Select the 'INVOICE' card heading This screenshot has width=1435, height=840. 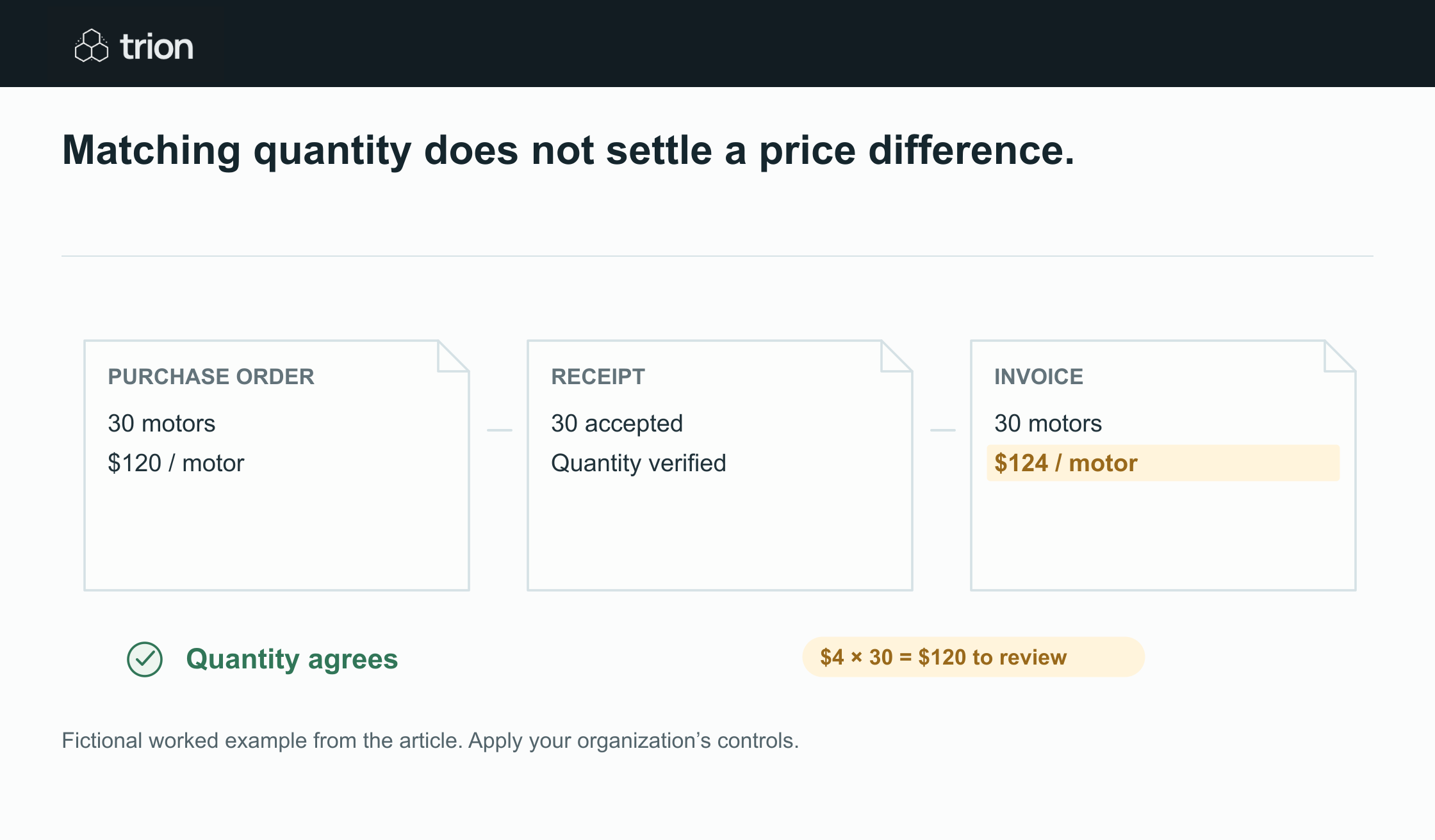[1038, 376]
